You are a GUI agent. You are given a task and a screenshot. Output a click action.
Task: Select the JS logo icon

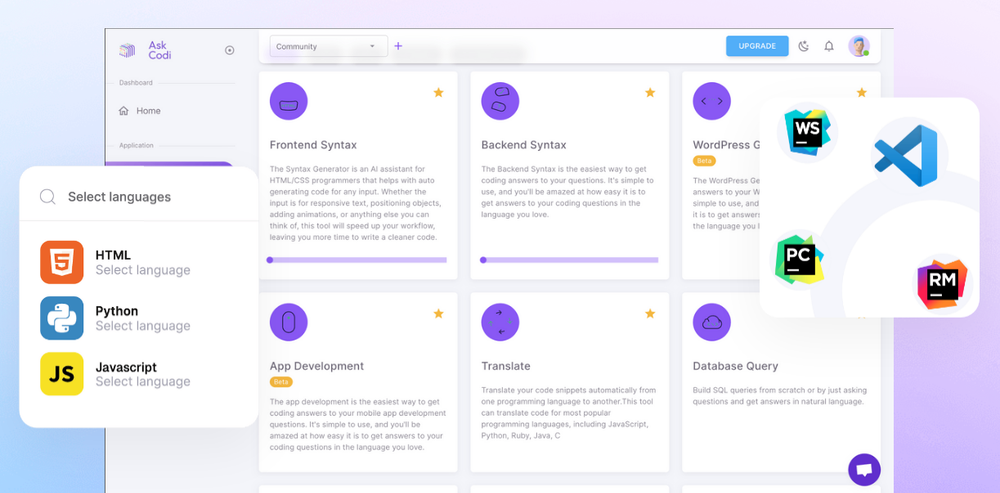62,374
